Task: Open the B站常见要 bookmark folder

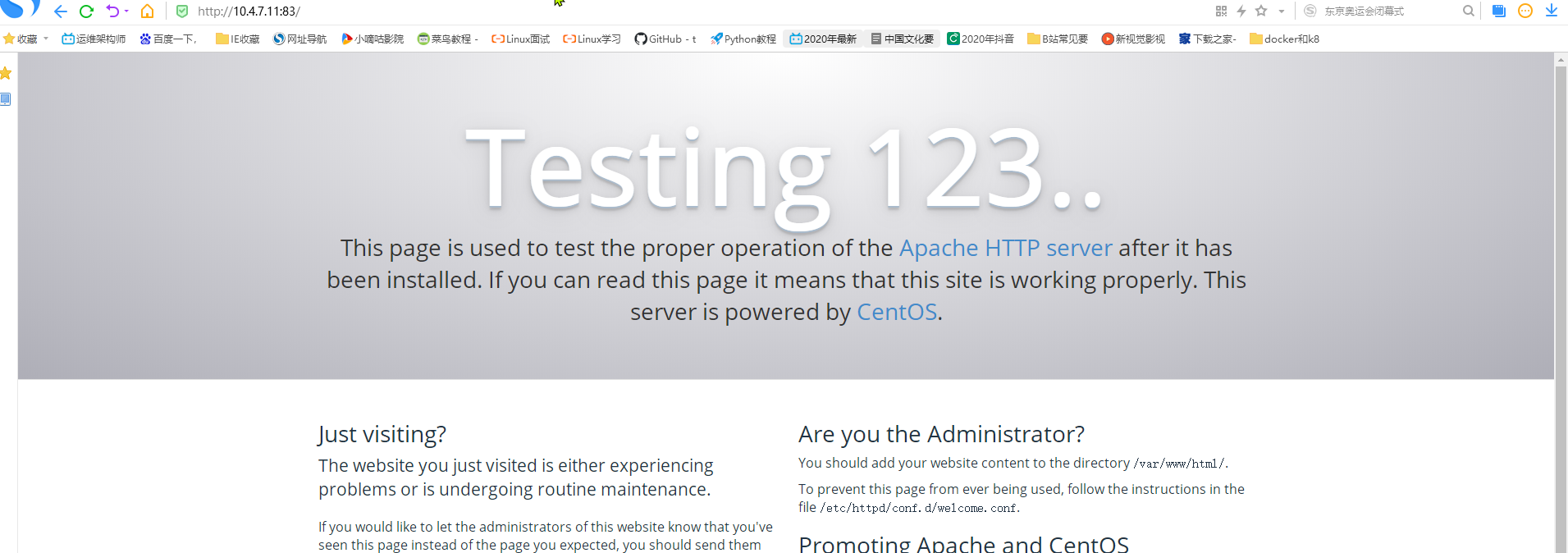Action: tap(1058, 39)
